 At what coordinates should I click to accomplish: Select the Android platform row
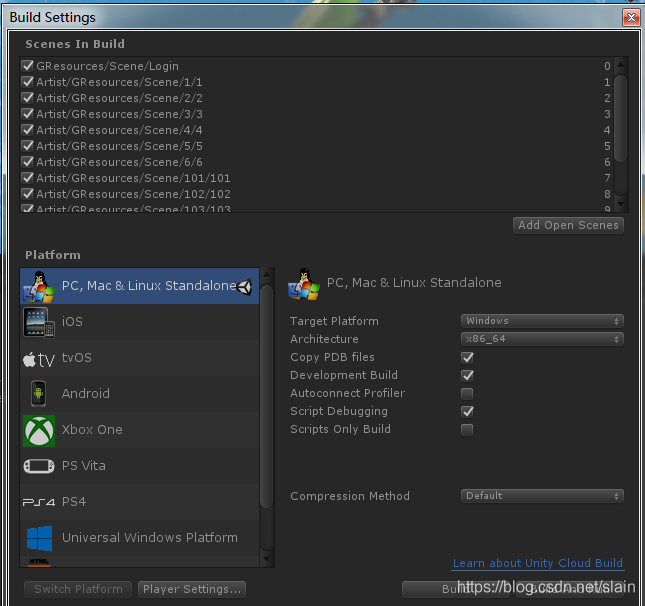point(139,394)
